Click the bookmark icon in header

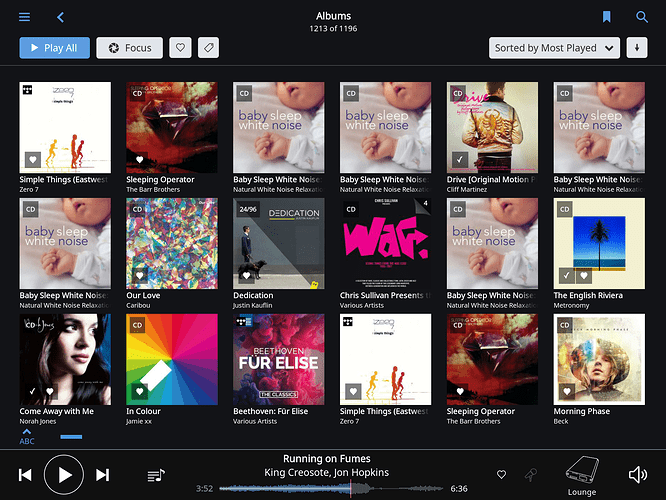click(607, 17)
